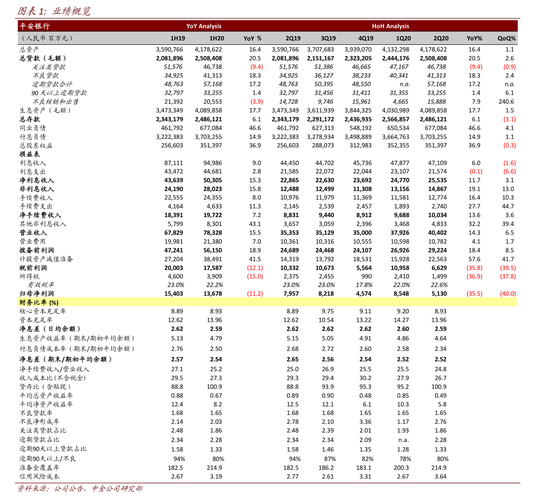Select the '平安银行' header cell

34,26
